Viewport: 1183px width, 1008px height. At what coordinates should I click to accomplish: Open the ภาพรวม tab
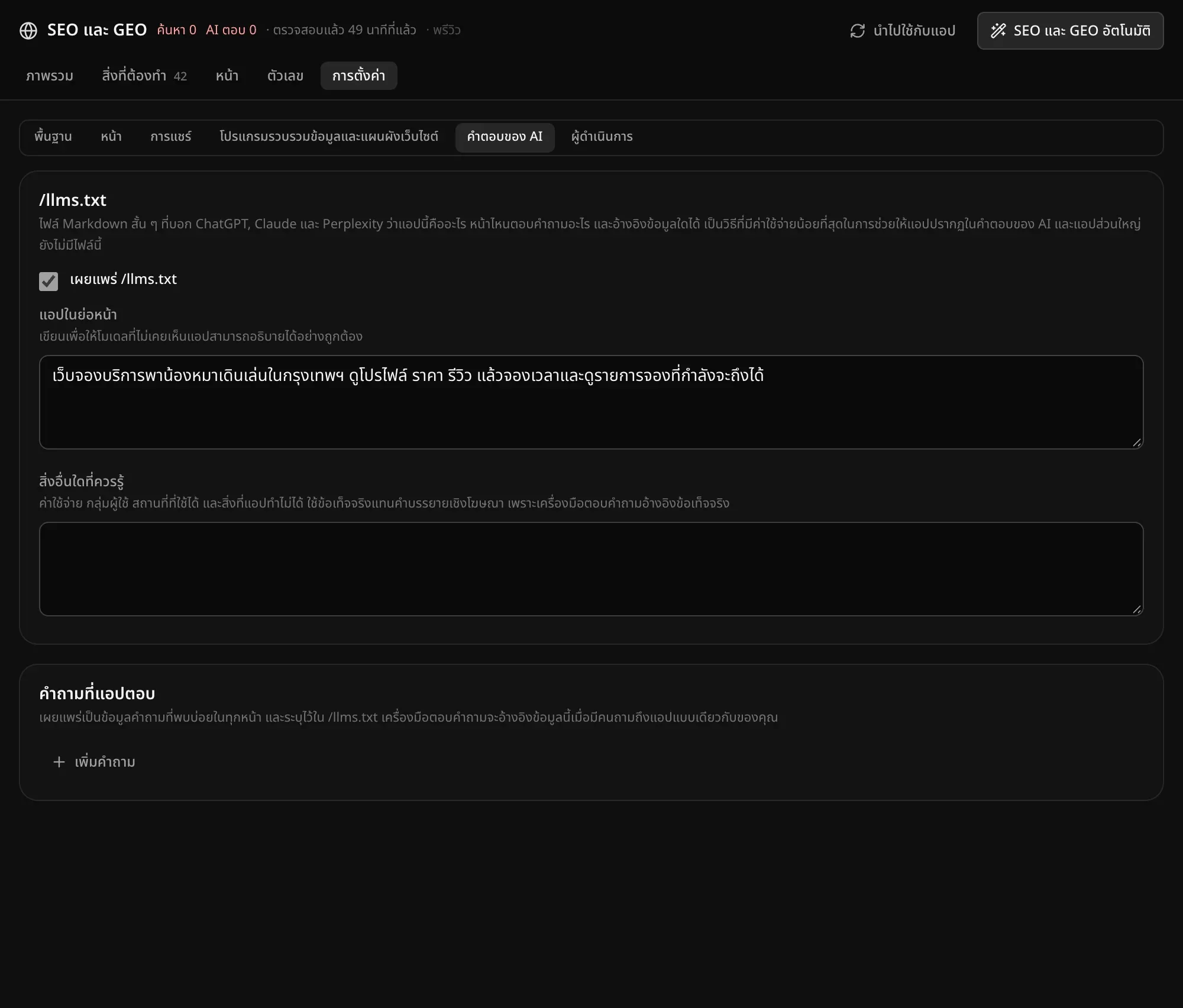point(50,76)
